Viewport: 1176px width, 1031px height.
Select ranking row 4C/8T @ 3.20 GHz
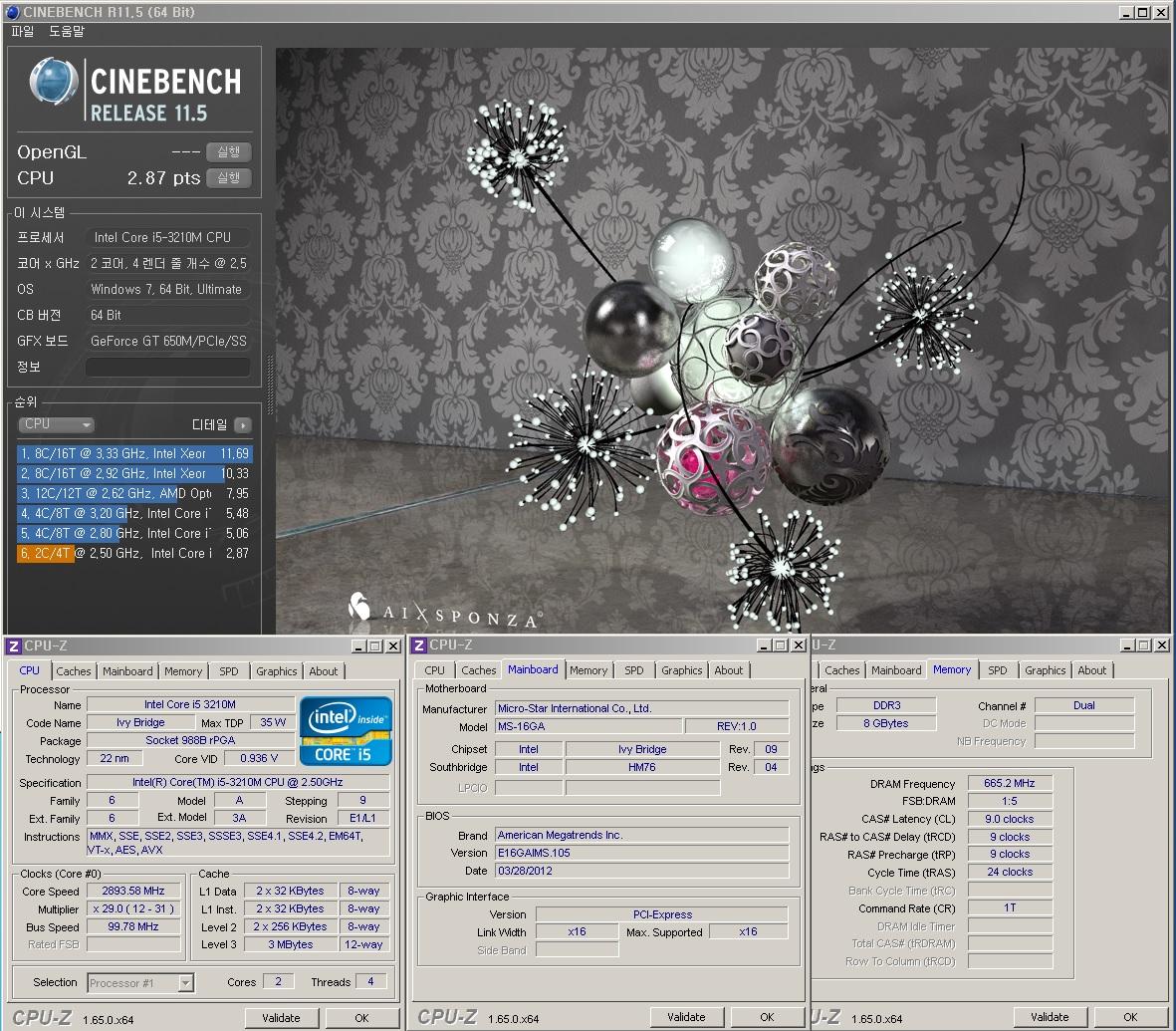pyautogui.click(x=134, y=513)
